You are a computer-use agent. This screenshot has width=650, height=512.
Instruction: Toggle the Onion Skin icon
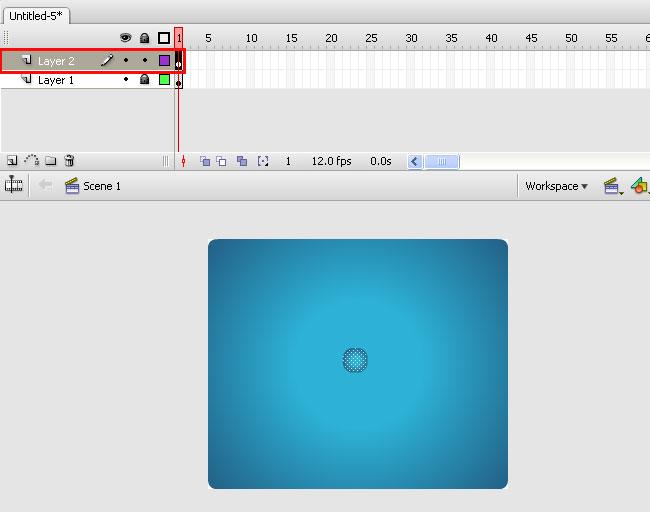coord(205,161)
